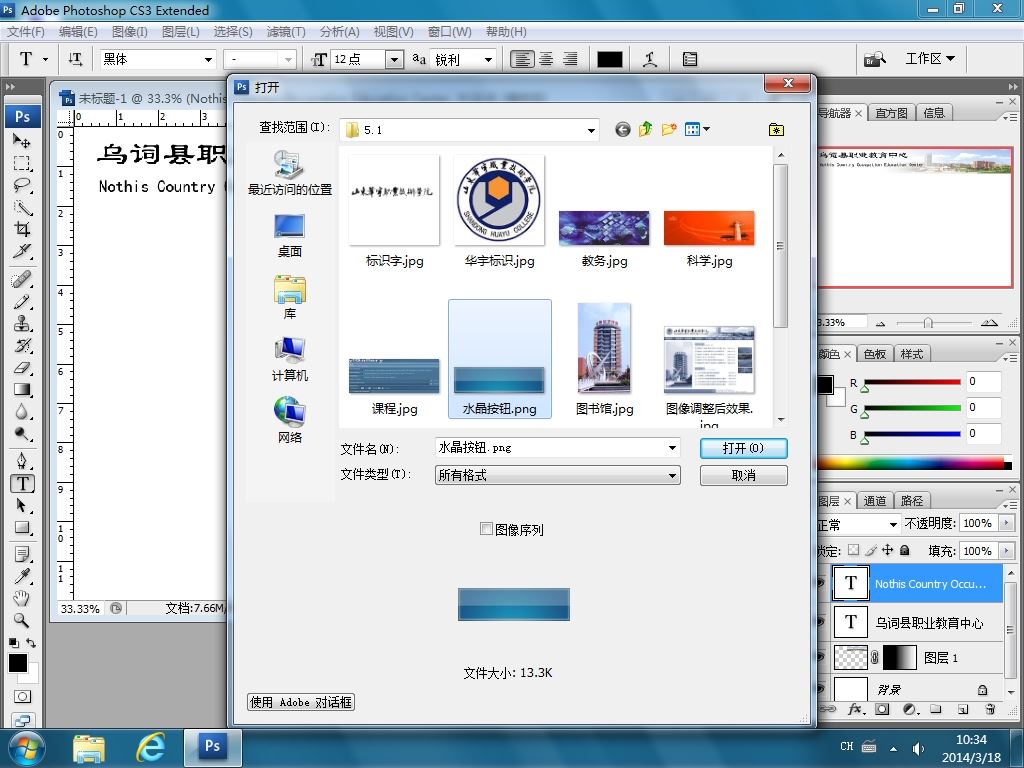
Task: Go up one folder level in dialog
Action: 645,129
